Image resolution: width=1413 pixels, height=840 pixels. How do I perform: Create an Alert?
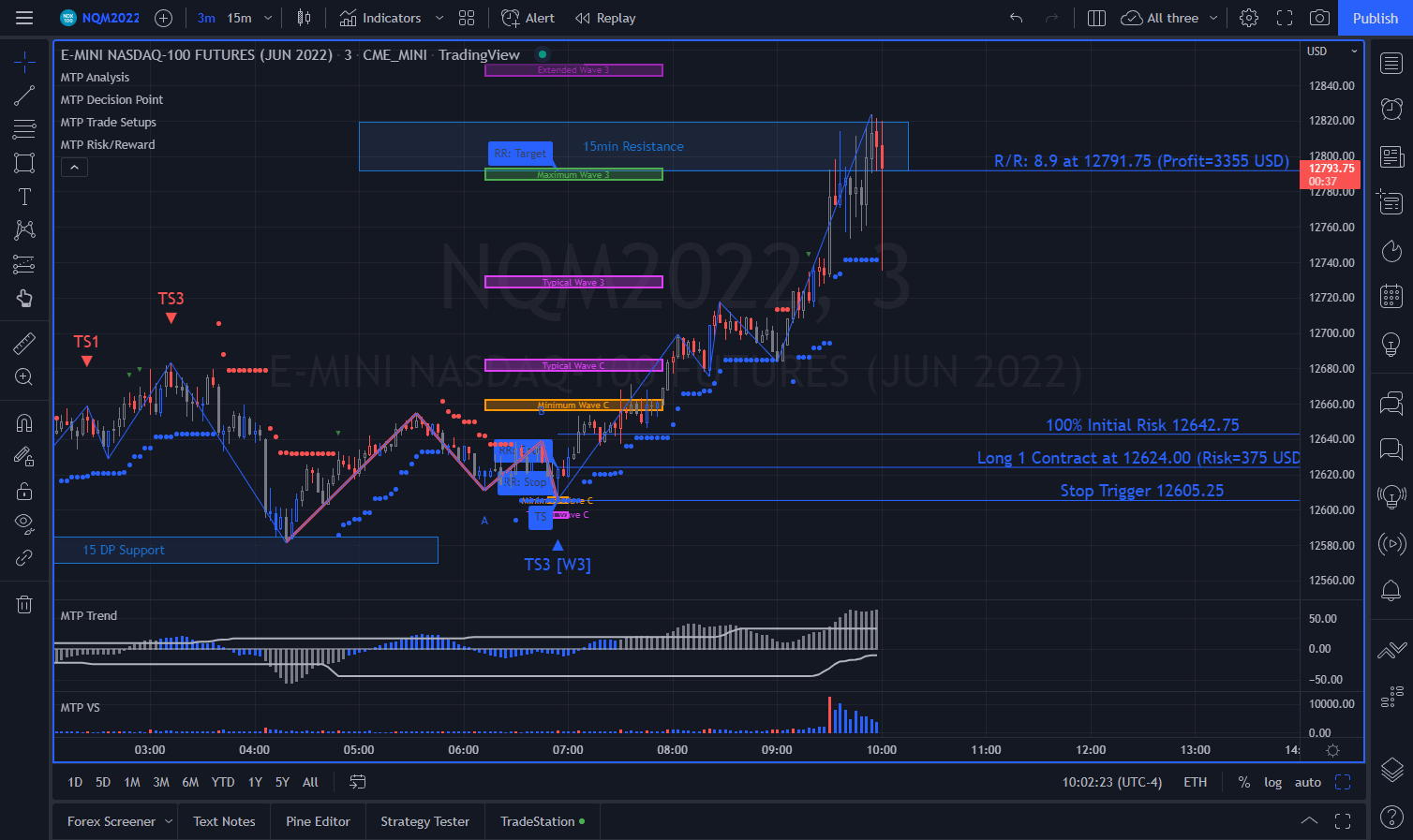coord(528,18)
